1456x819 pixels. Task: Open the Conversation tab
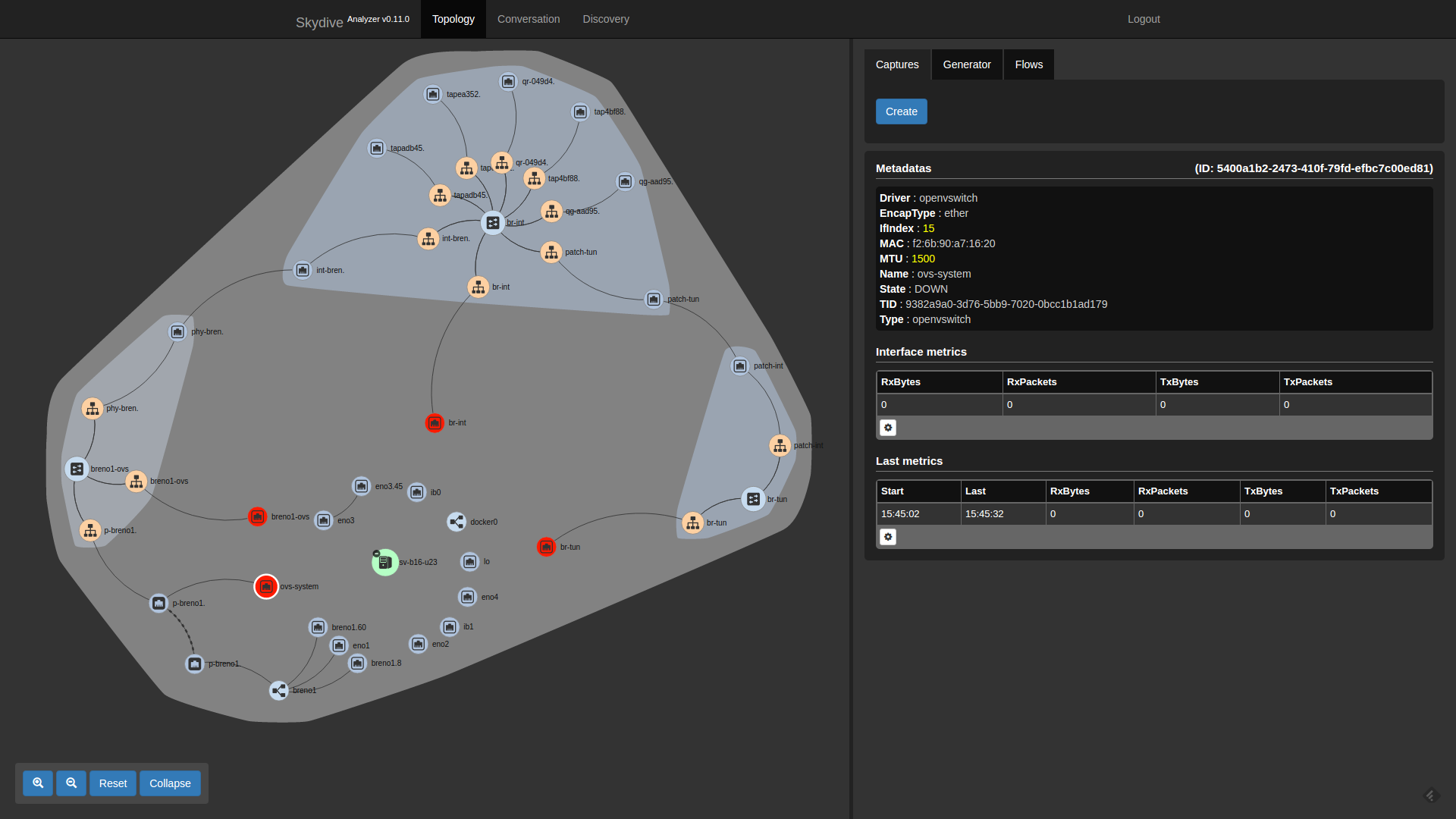(529, 19)
